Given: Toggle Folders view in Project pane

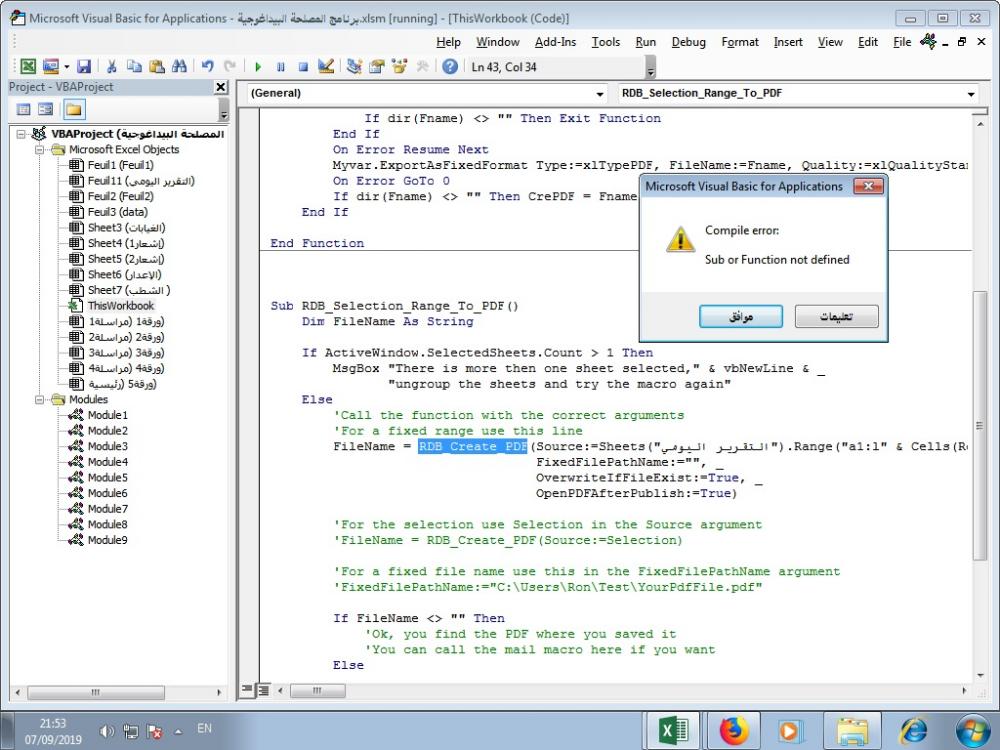Looking at the screenshot, I should (73, 110).
